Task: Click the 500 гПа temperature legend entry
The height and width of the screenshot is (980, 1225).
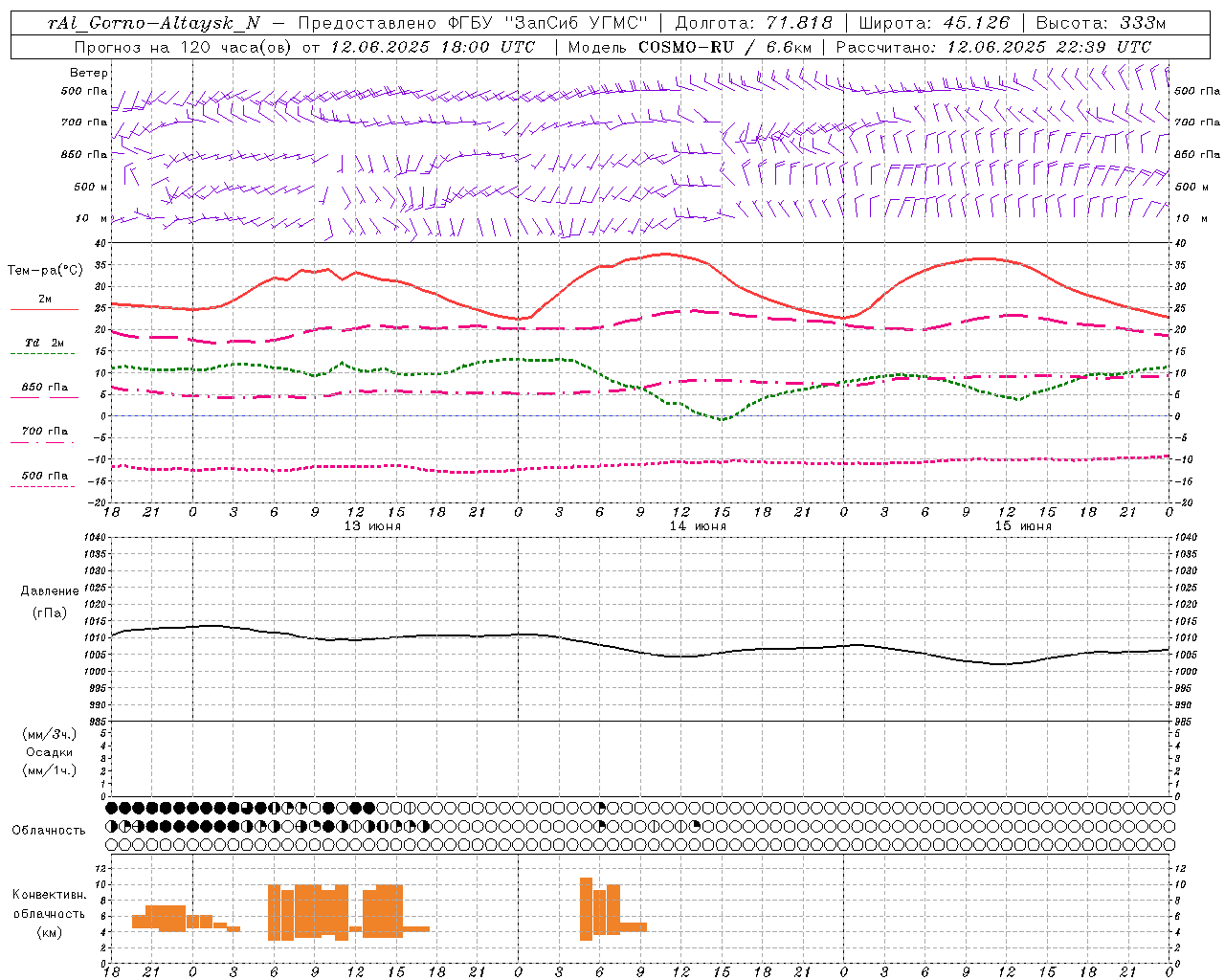Action: (45, 476)
